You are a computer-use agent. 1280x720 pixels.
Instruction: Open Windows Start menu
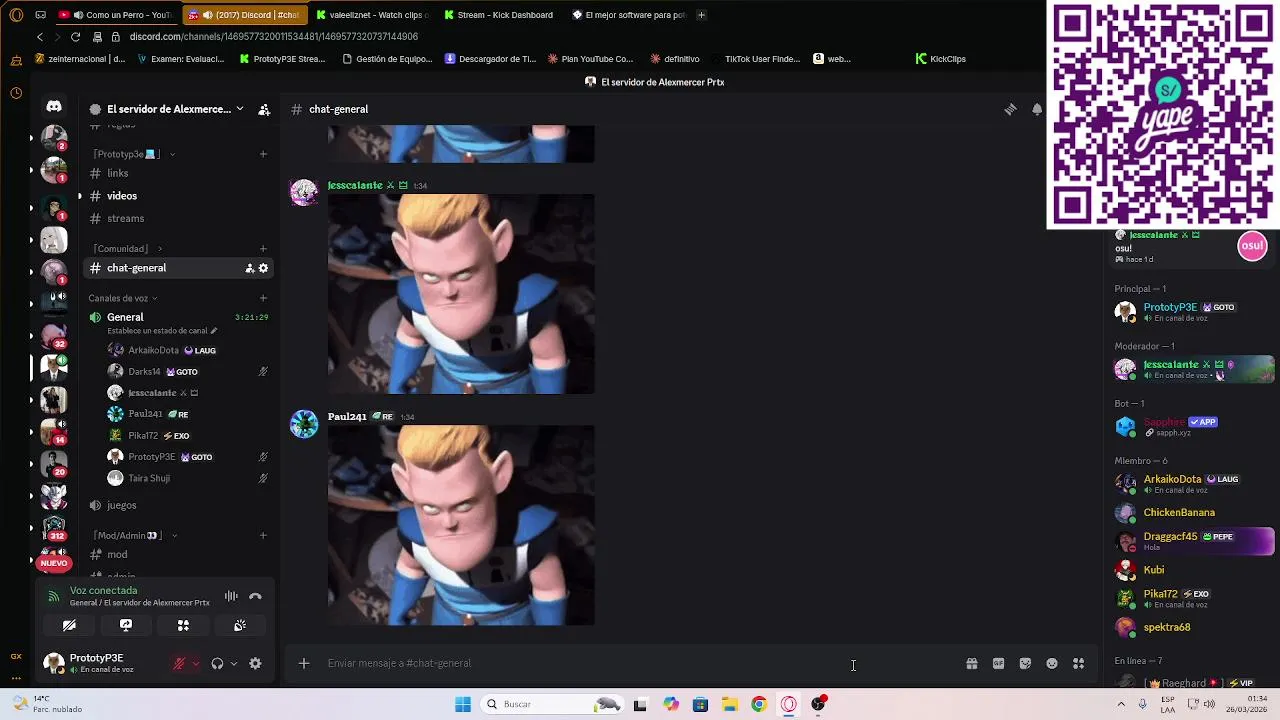pyautogui.click(x=463, y=704)
